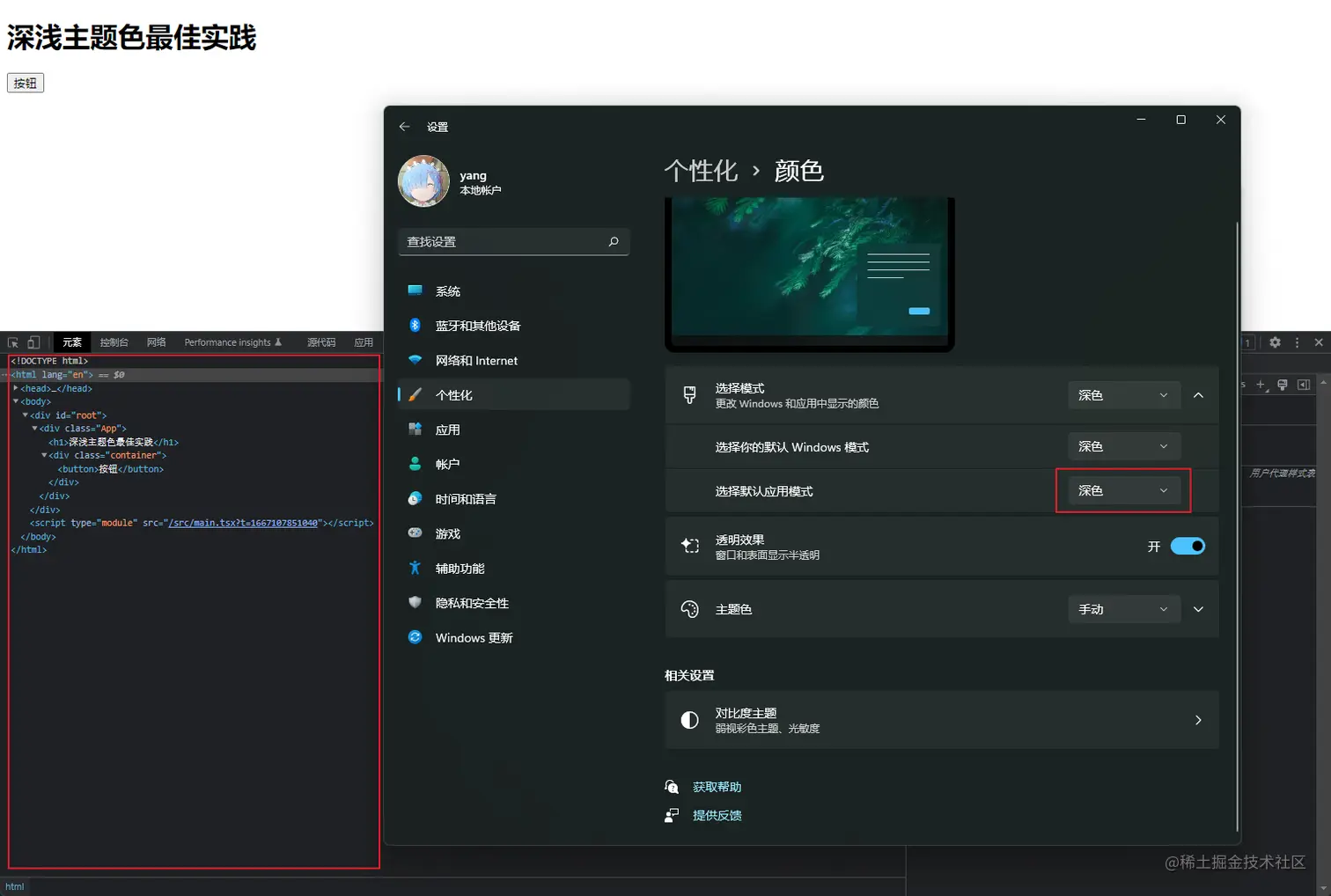Viewport: 1331px width, 896px height.
Task: Expand the head node in Elements tree
Action: pos(16,388)
